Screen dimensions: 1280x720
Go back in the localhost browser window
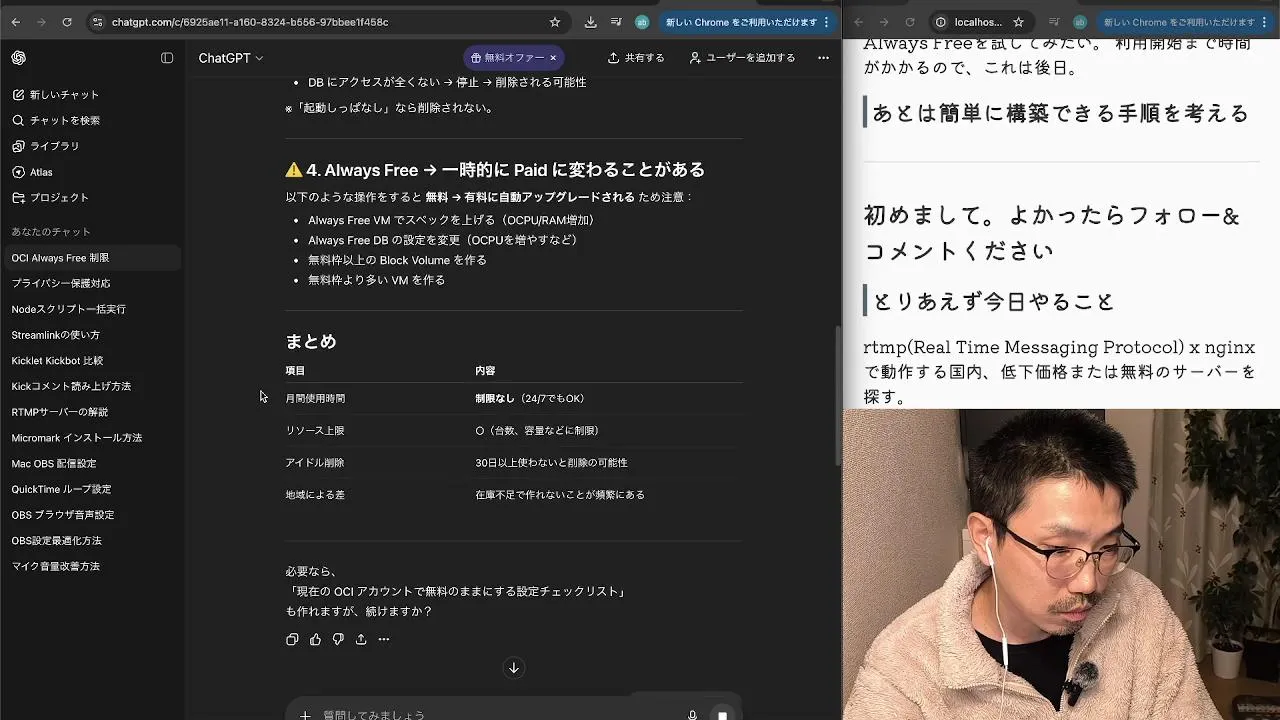pos(858,22)
